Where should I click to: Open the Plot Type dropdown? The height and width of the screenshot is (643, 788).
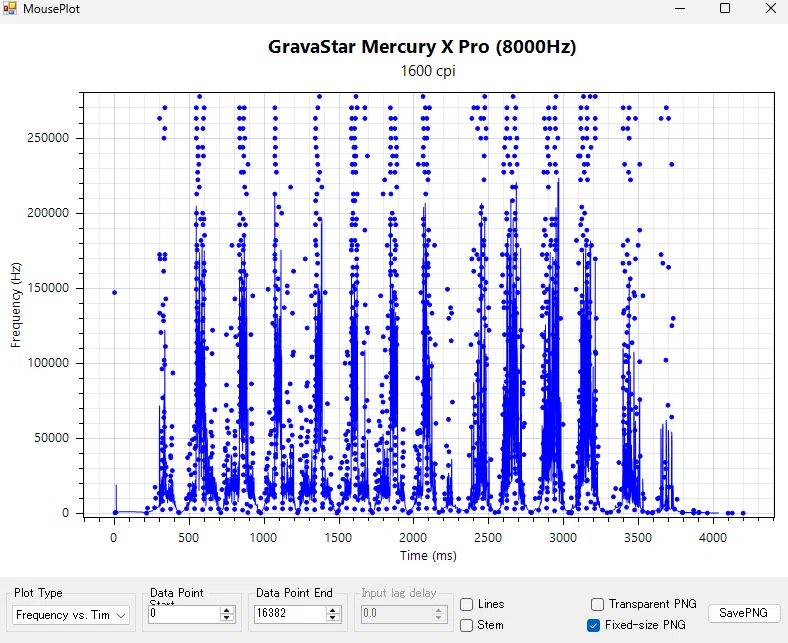(x=70, y=615)
